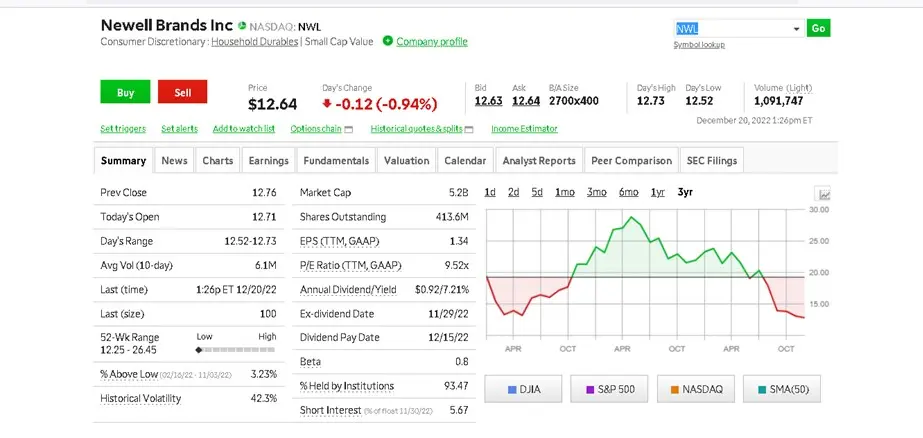This screenshot has height=438, width=923.
Task: Open the Peer Comparison tab
Action: pyautogui.click(x=631, y=161)
